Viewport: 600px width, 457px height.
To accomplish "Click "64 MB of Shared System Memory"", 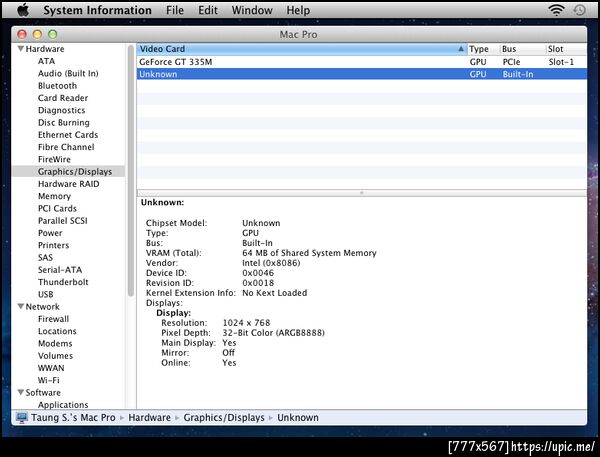I will [309, 253].
